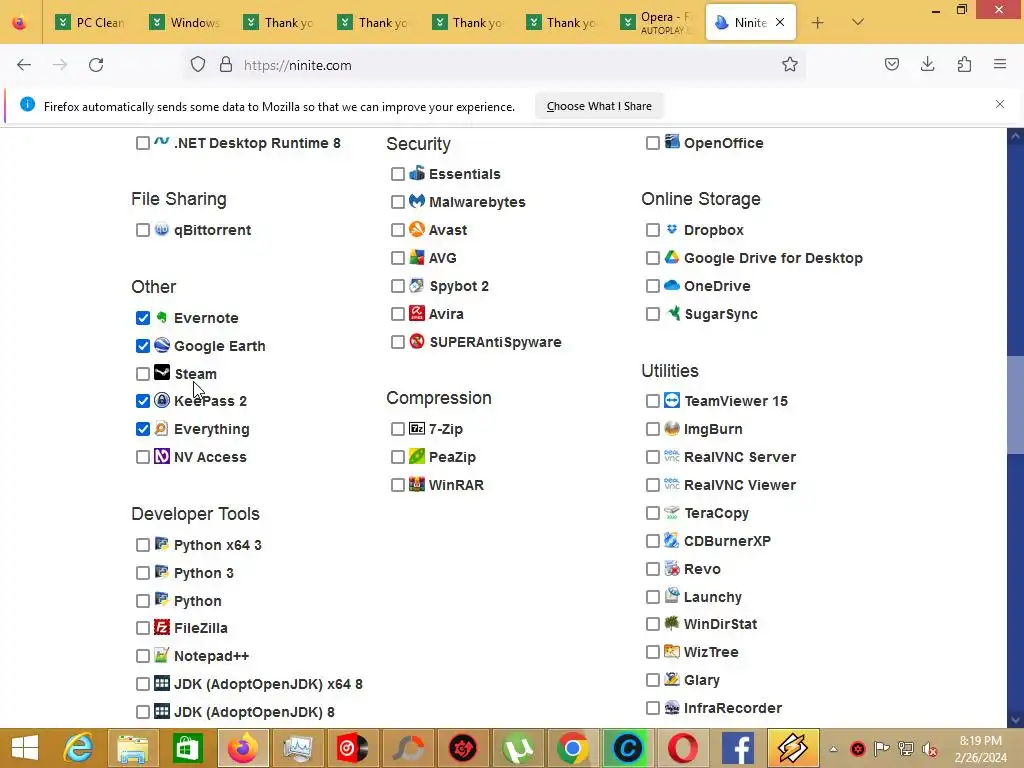The image size is (1024, 768).
Task: Open a new browser tab
Action: pos(817,23)
